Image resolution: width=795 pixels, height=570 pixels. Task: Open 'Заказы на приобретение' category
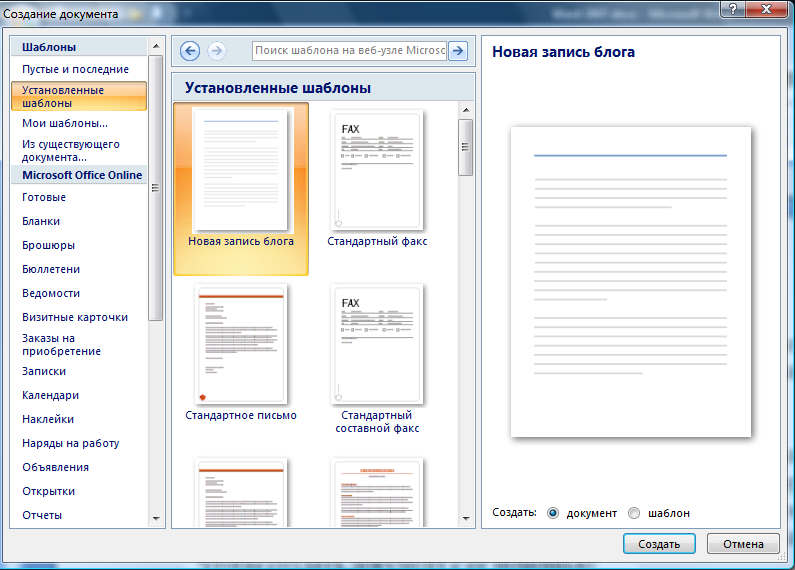[61, 345]
